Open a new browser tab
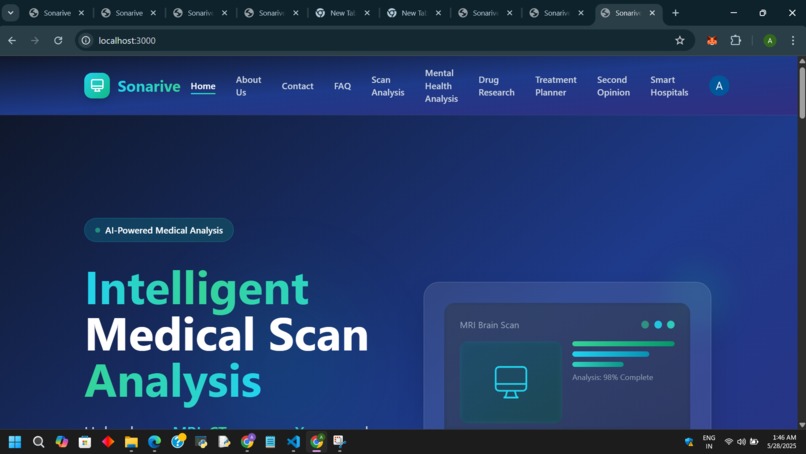The height and width of the screenshot is (454, 806). click(675, 13)
